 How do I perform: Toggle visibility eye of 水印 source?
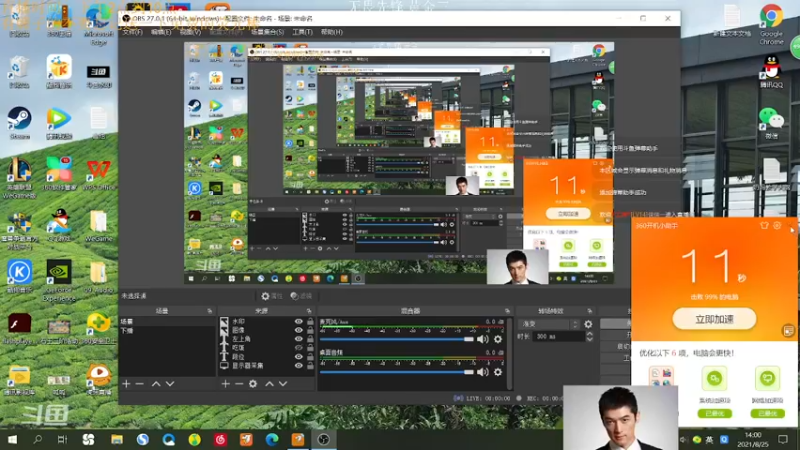(298, 321)
